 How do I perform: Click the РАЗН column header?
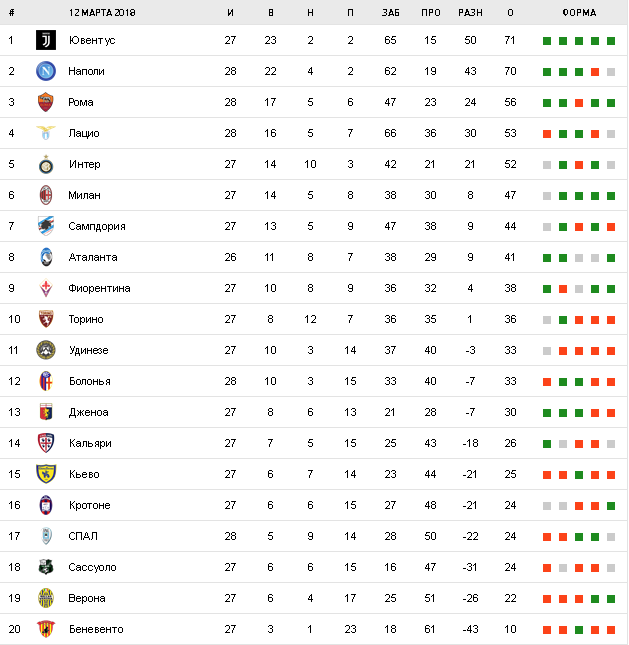(469, 13)
